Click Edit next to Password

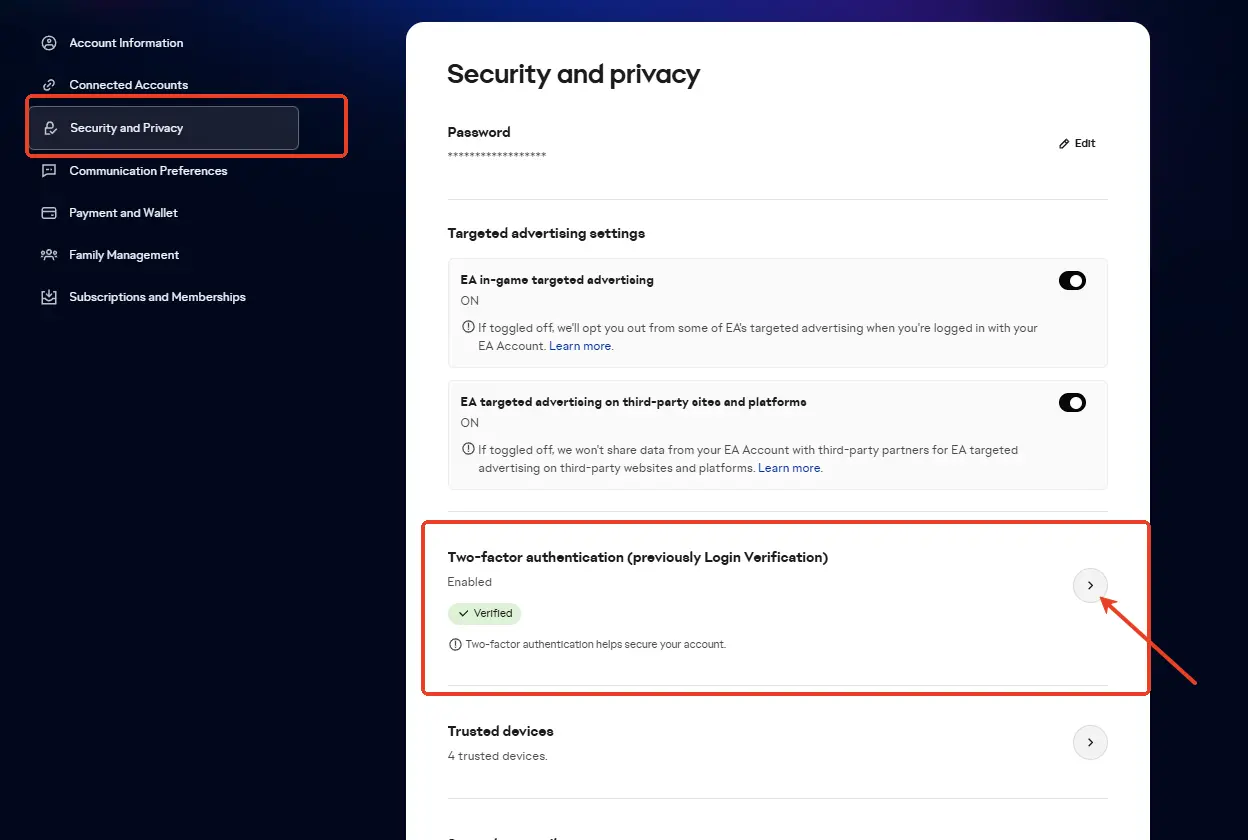pyautogui.click(x=1084, y=144)
